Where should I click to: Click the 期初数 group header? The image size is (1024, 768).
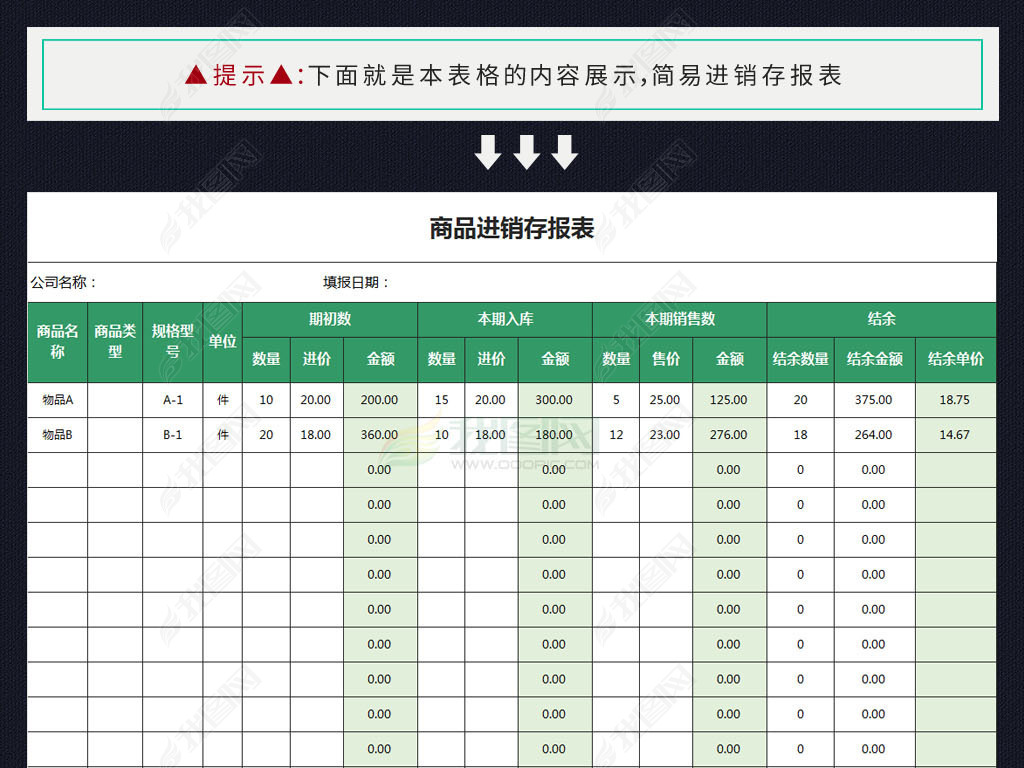click(329, 320)
